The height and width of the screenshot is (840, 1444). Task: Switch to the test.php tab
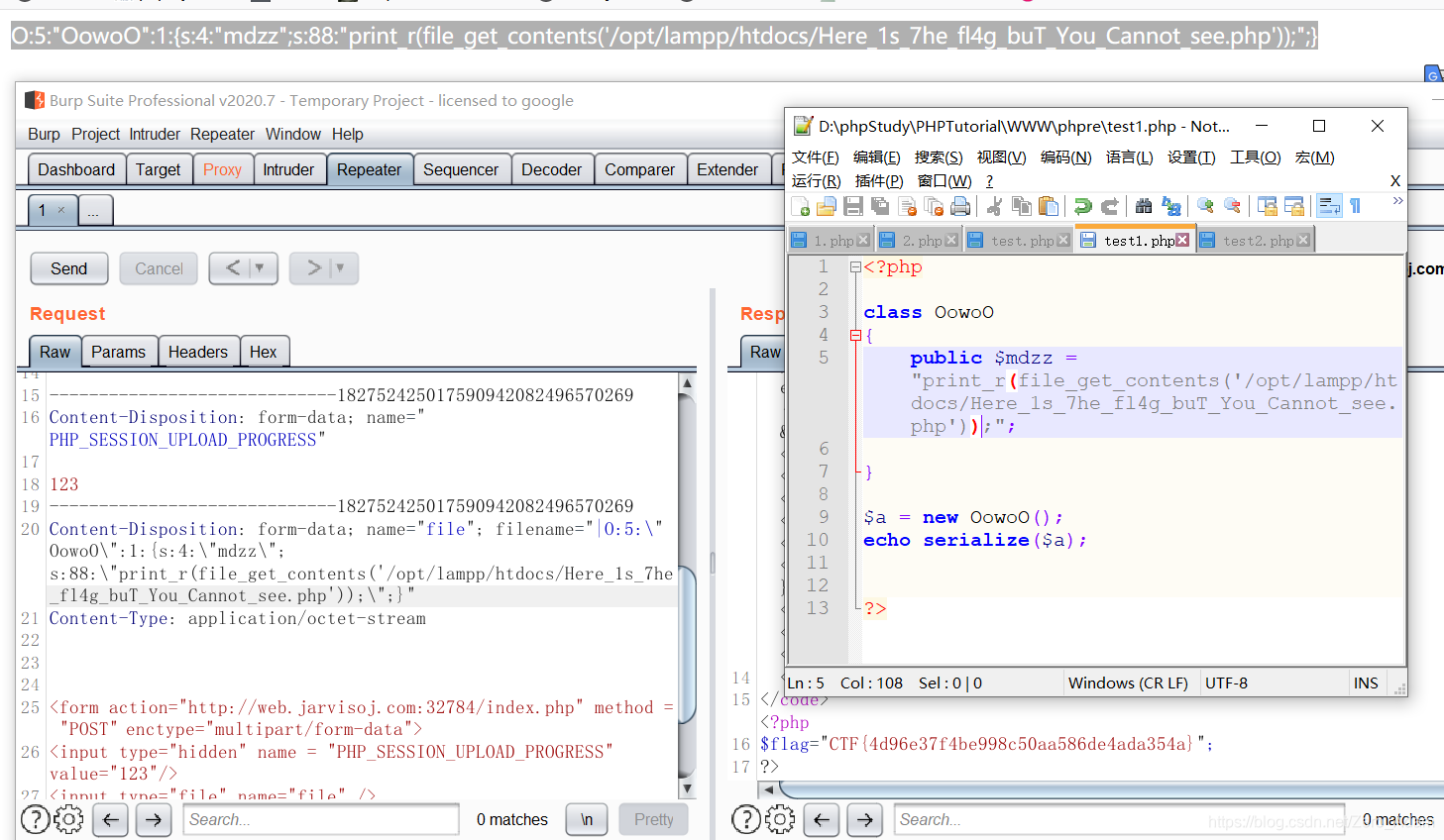1019,241
